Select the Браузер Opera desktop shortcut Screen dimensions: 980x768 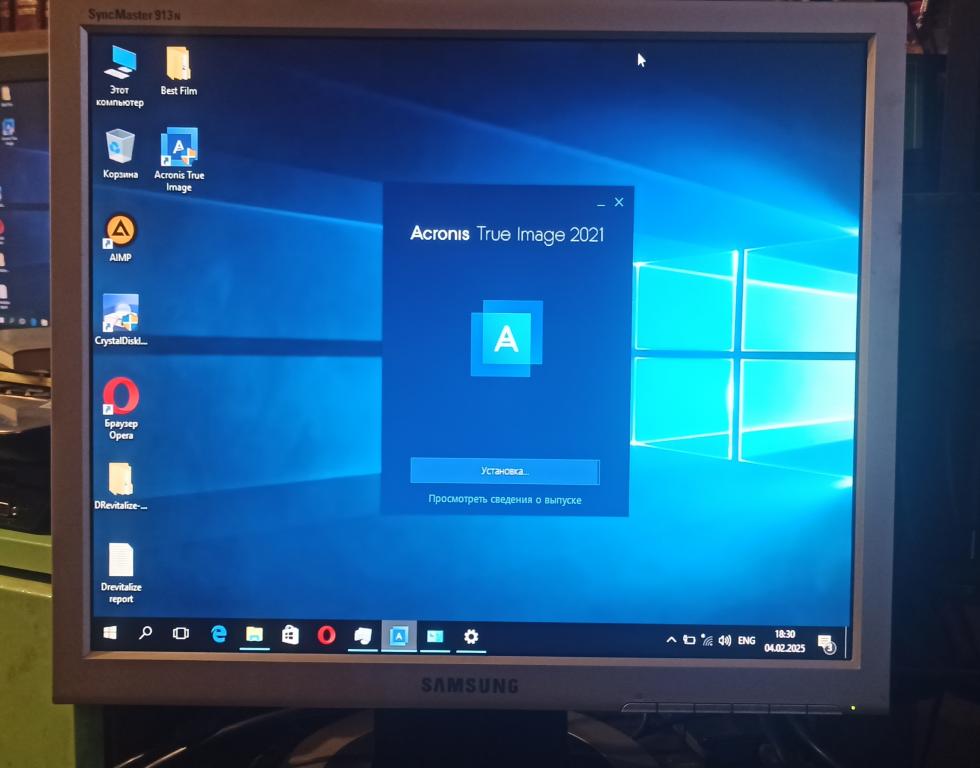click(121, 409)
